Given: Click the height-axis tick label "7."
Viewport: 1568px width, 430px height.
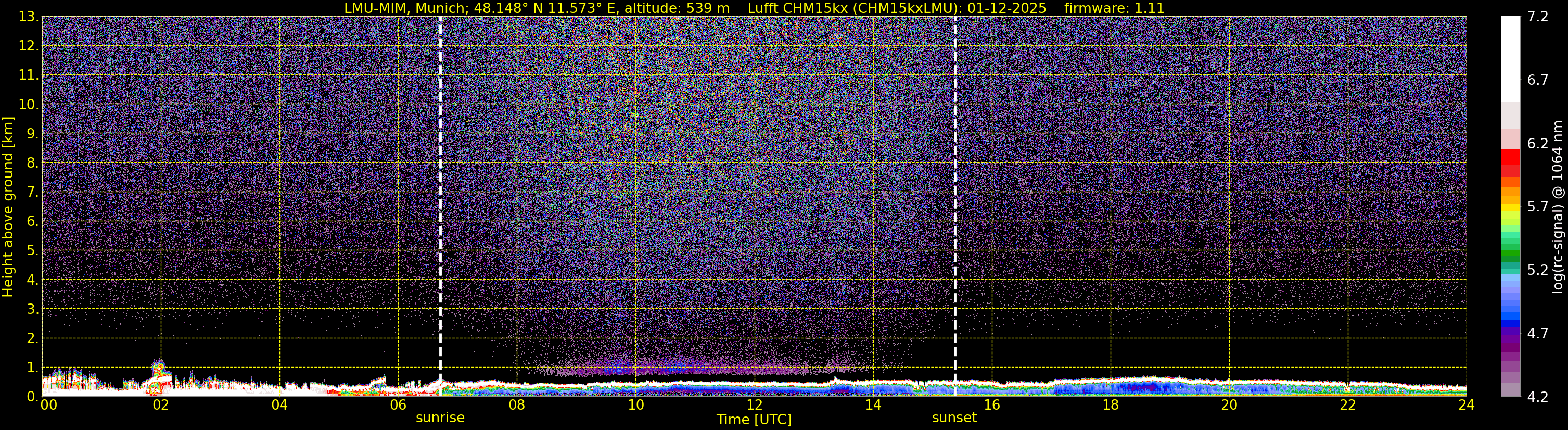Looking at the screenshot, I should pos(33,192).
